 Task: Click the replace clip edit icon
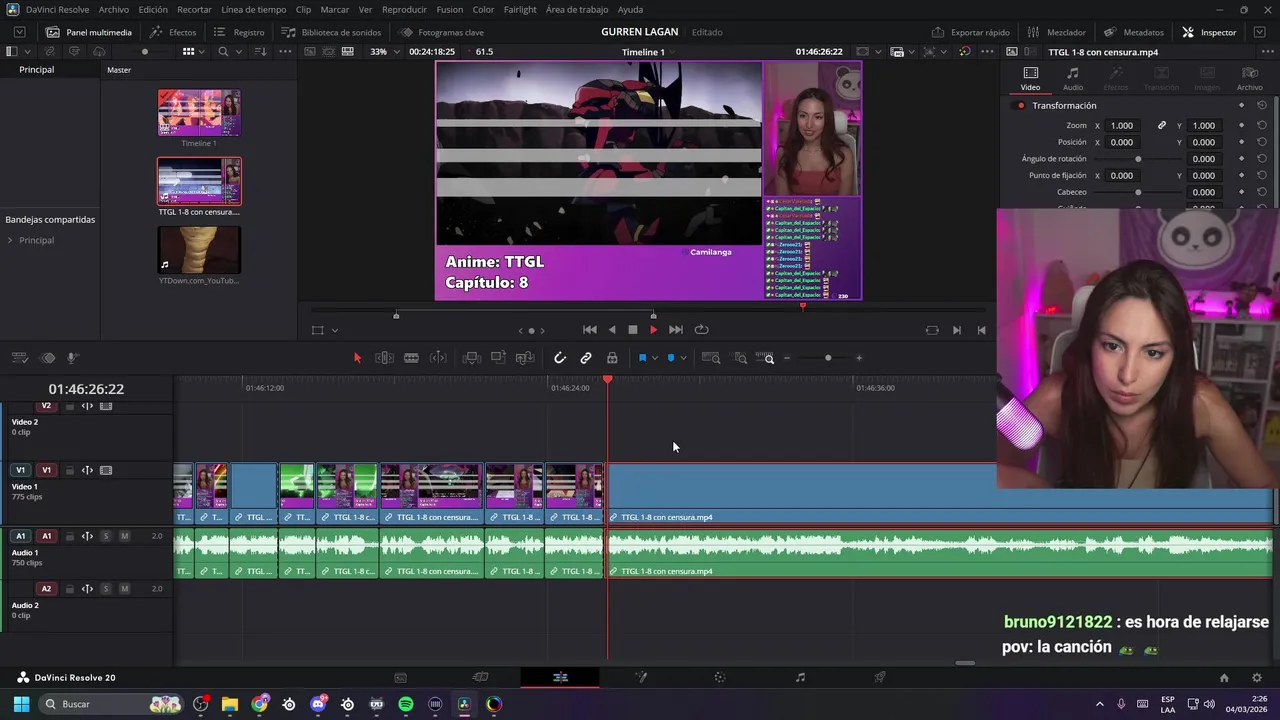[525, 358]
